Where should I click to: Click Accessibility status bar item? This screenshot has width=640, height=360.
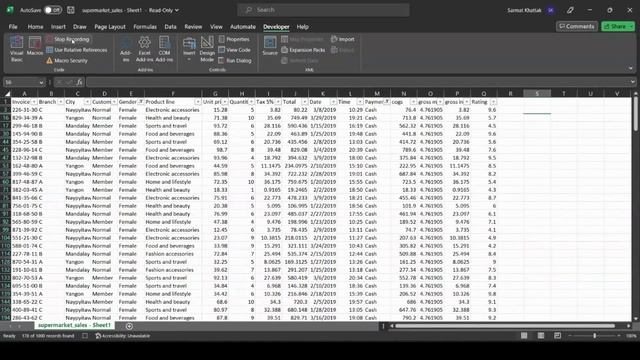[122, 336]
